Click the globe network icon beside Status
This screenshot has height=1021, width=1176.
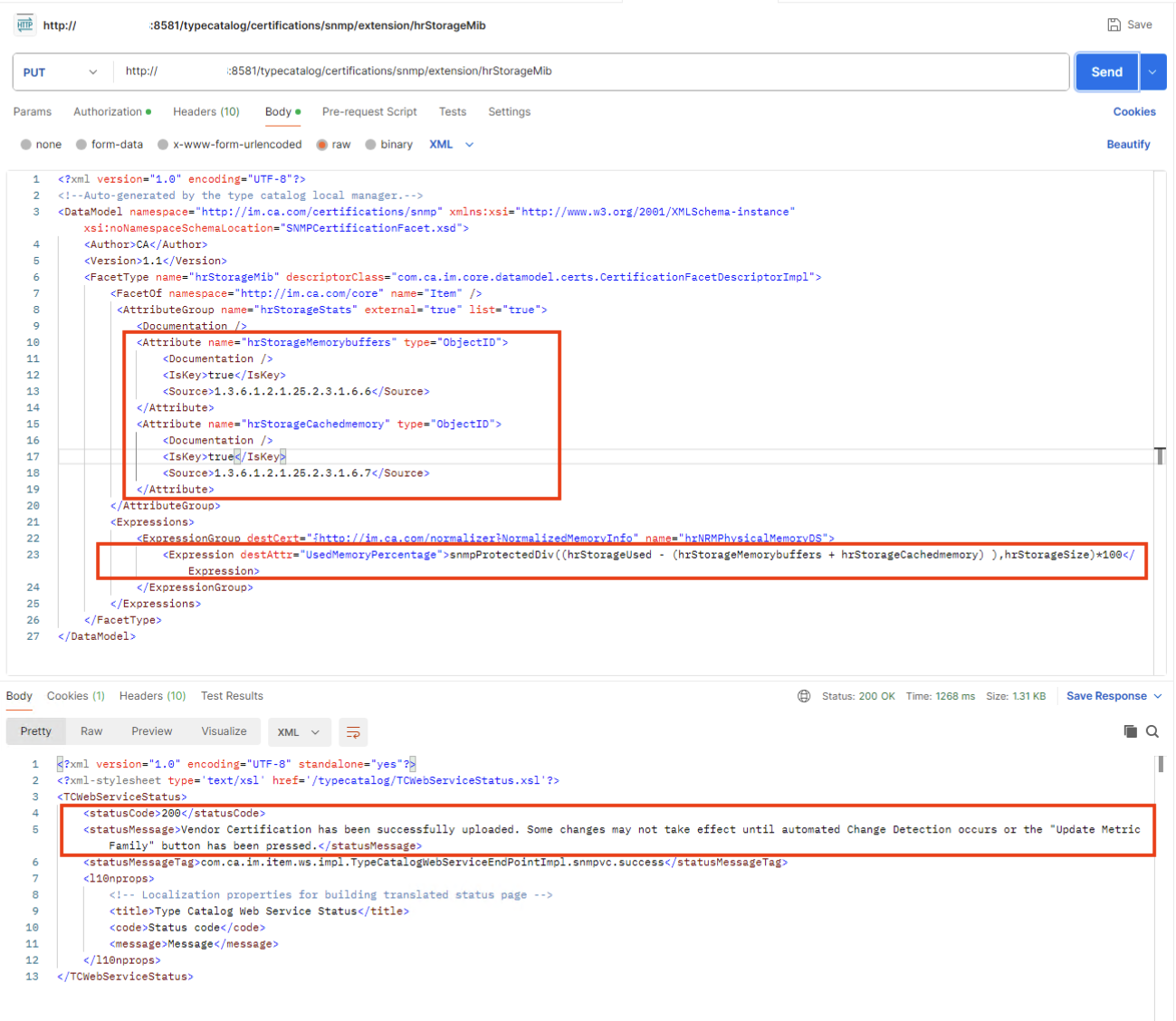[x=804, y=696]
